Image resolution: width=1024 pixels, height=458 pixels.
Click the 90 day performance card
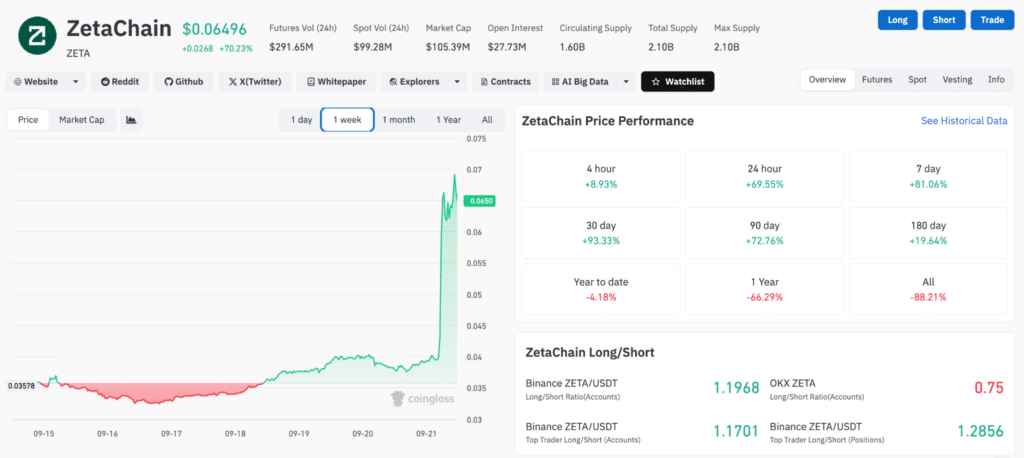[765, 233]
